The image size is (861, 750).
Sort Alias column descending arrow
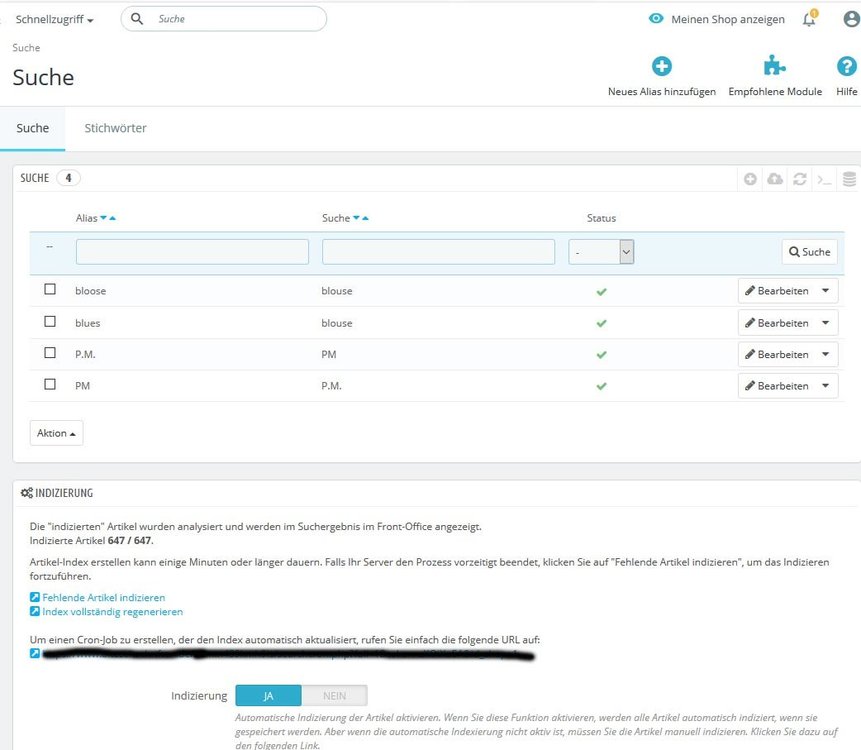103,218
